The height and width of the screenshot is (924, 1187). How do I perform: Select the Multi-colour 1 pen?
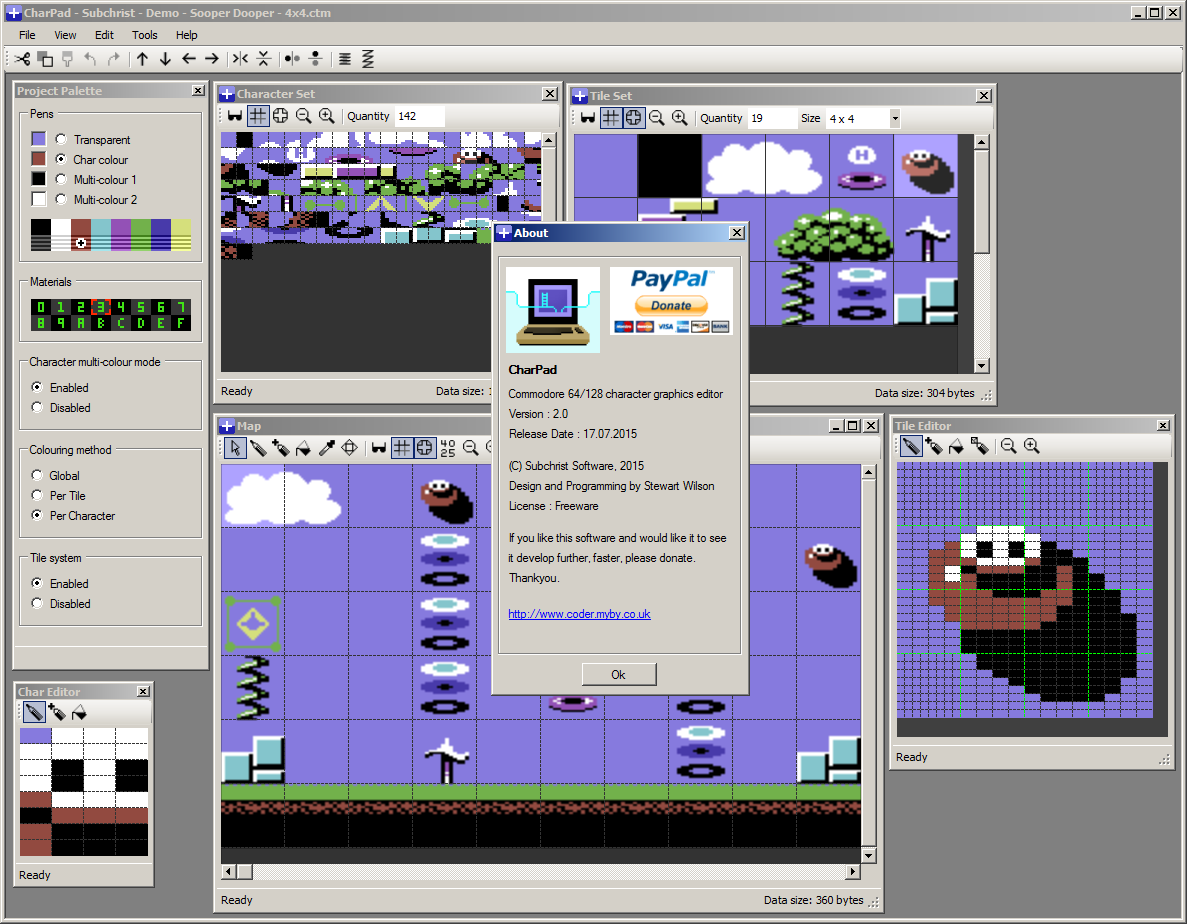(61, 179)
